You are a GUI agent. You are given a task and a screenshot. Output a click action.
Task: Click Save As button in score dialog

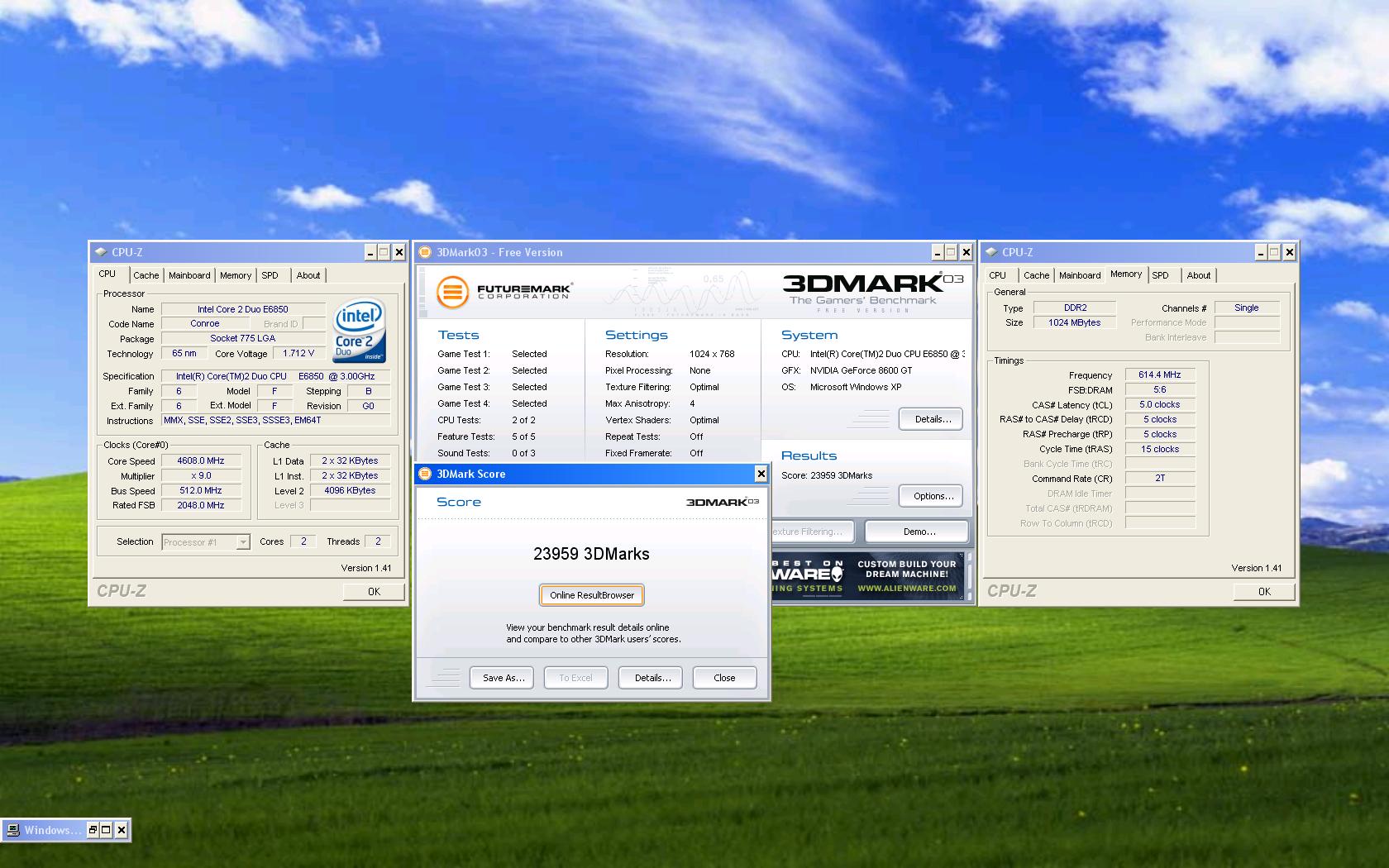(503, 678)
